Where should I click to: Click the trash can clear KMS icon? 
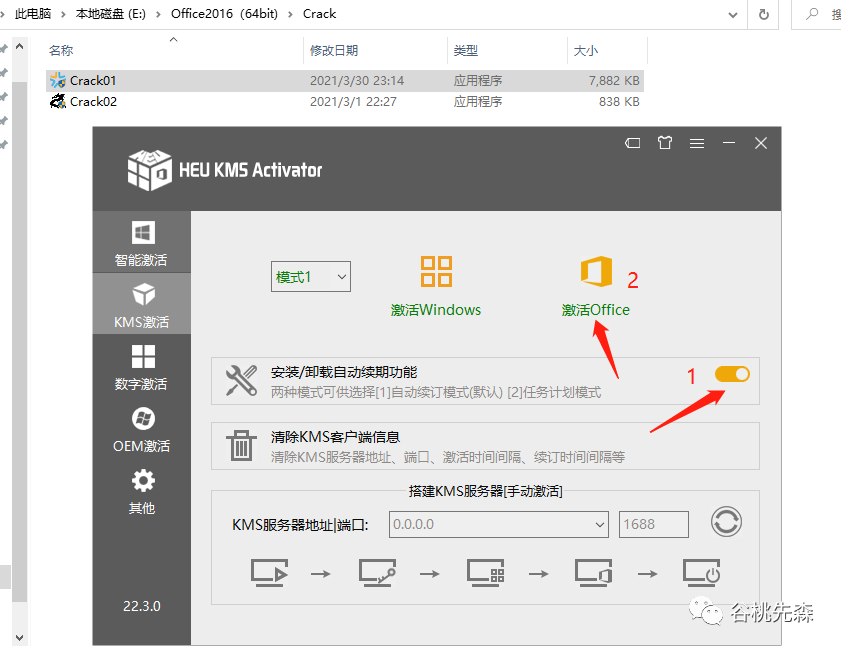(241, 446)
